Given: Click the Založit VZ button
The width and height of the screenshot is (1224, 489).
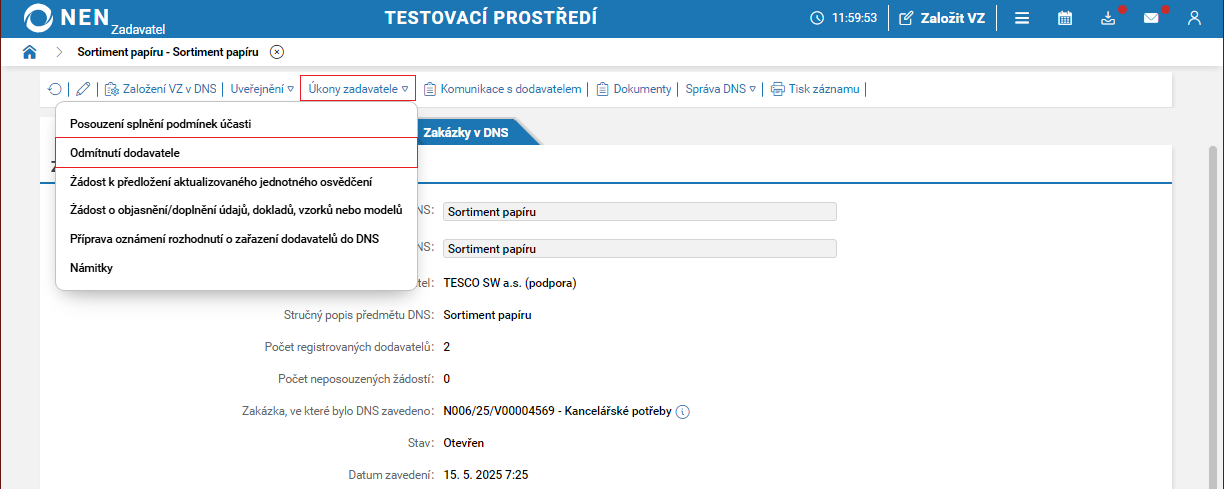Looking at the screenshot, I should coord(943,18).
